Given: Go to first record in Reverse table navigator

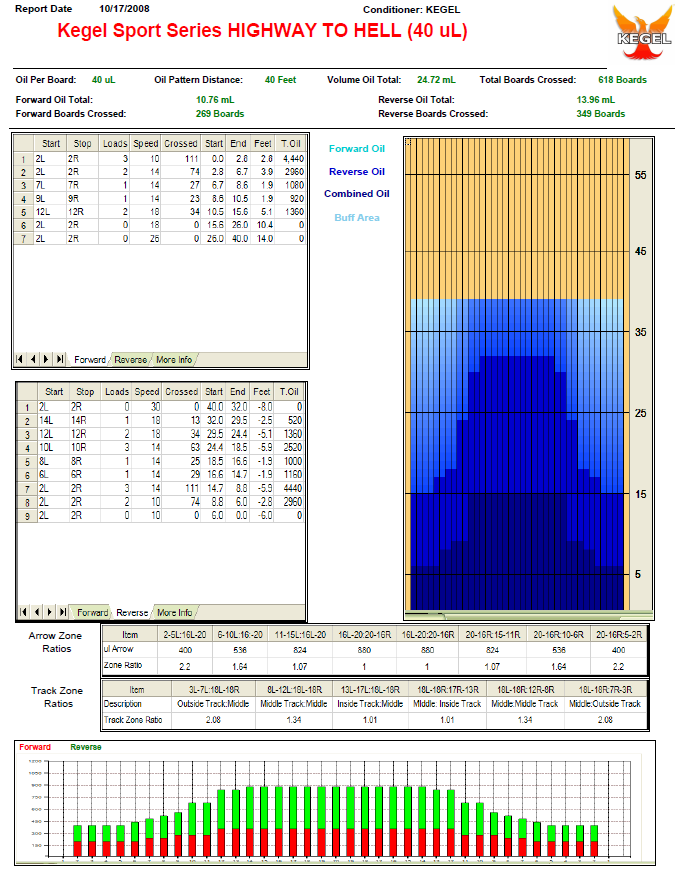Looking at the screenshot, I should point(23,612).
